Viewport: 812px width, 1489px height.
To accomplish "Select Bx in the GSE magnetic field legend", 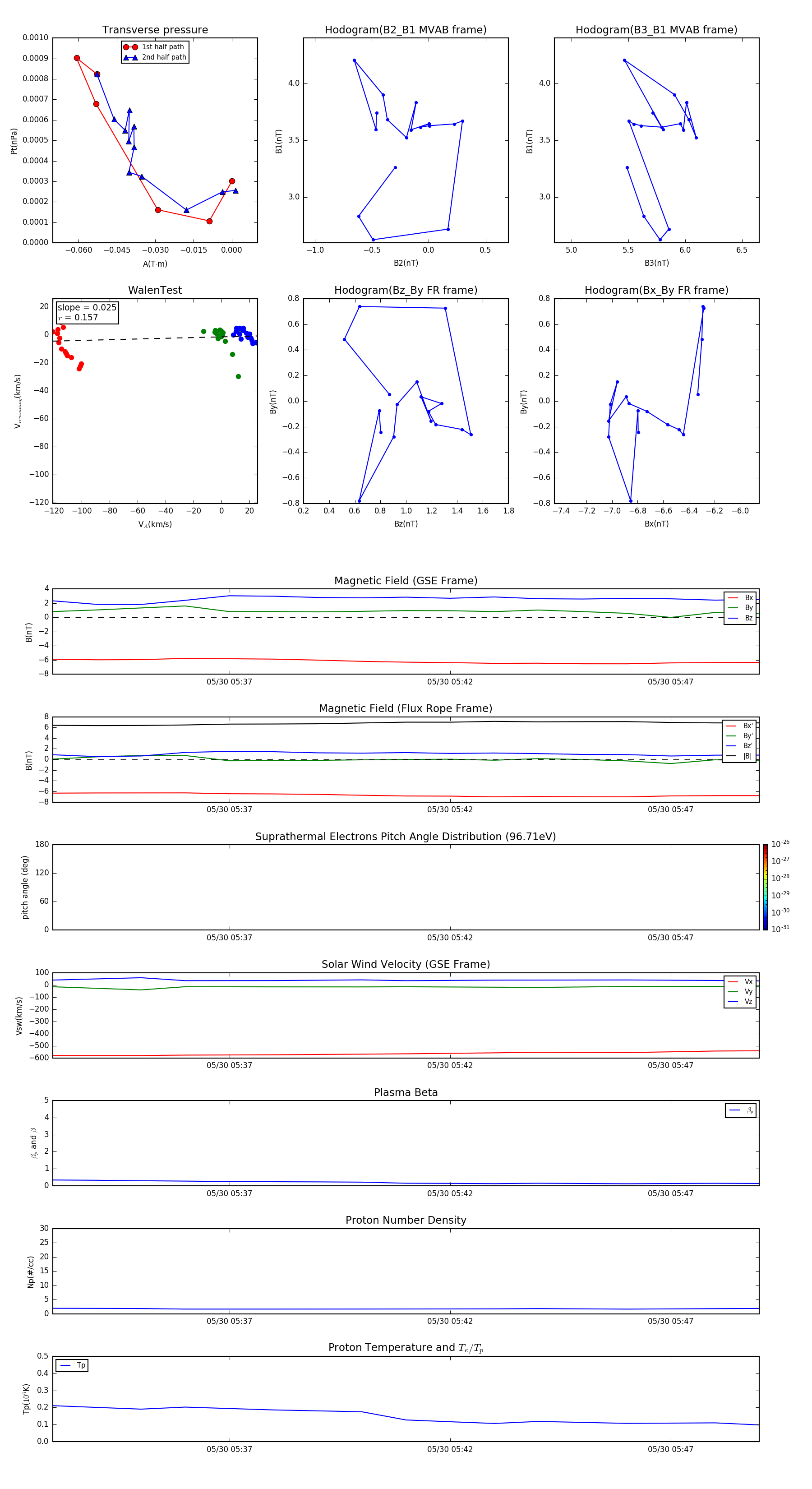I will (x=740, y=598).
